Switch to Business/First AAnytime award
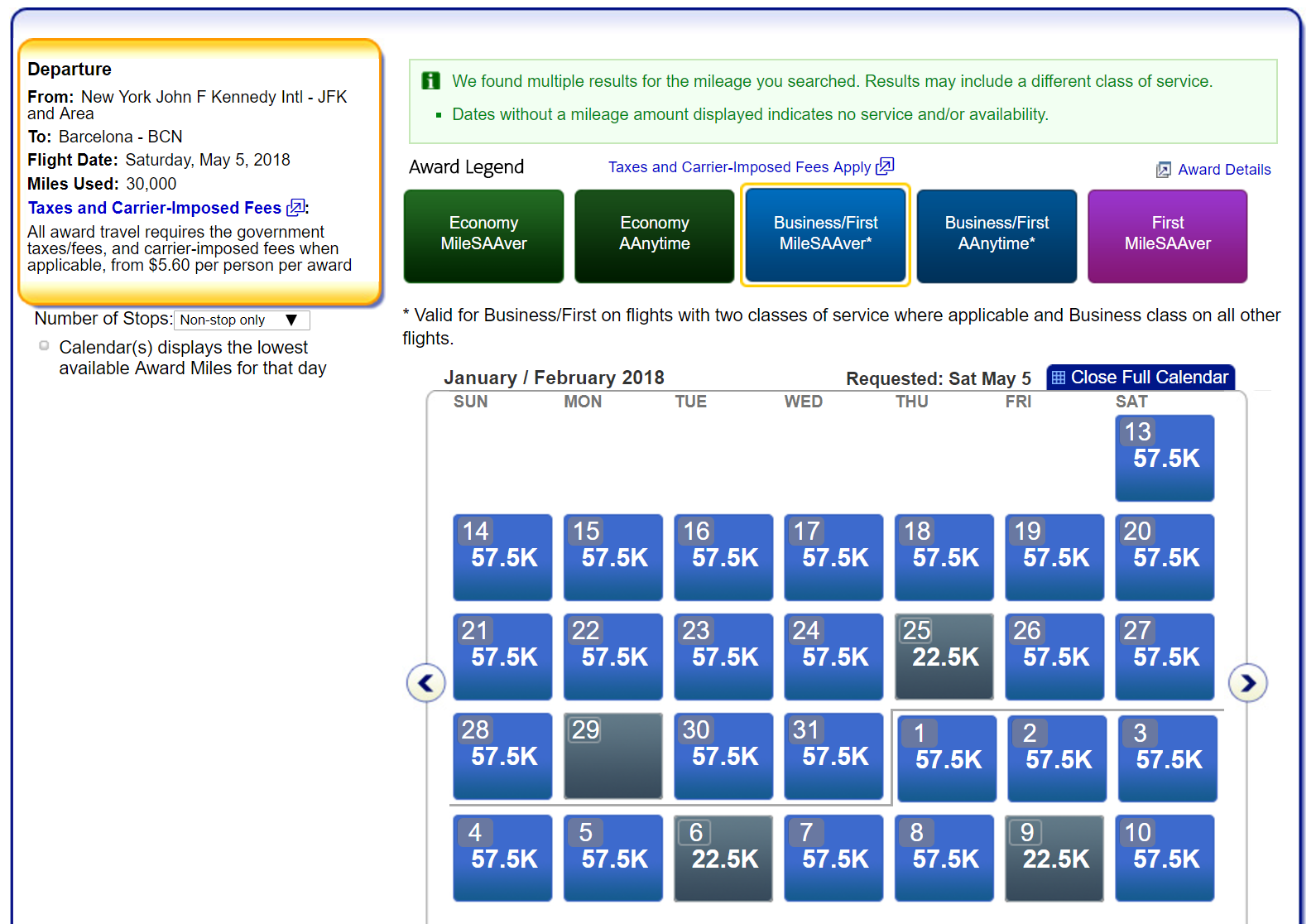 click(x=997, y=236)
